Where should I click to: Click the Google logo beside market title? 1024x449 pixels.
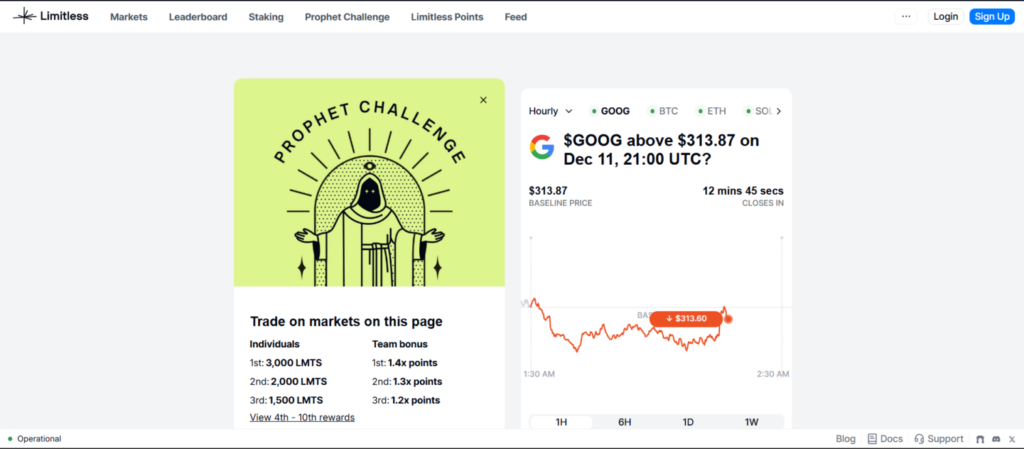coord(542,148)
